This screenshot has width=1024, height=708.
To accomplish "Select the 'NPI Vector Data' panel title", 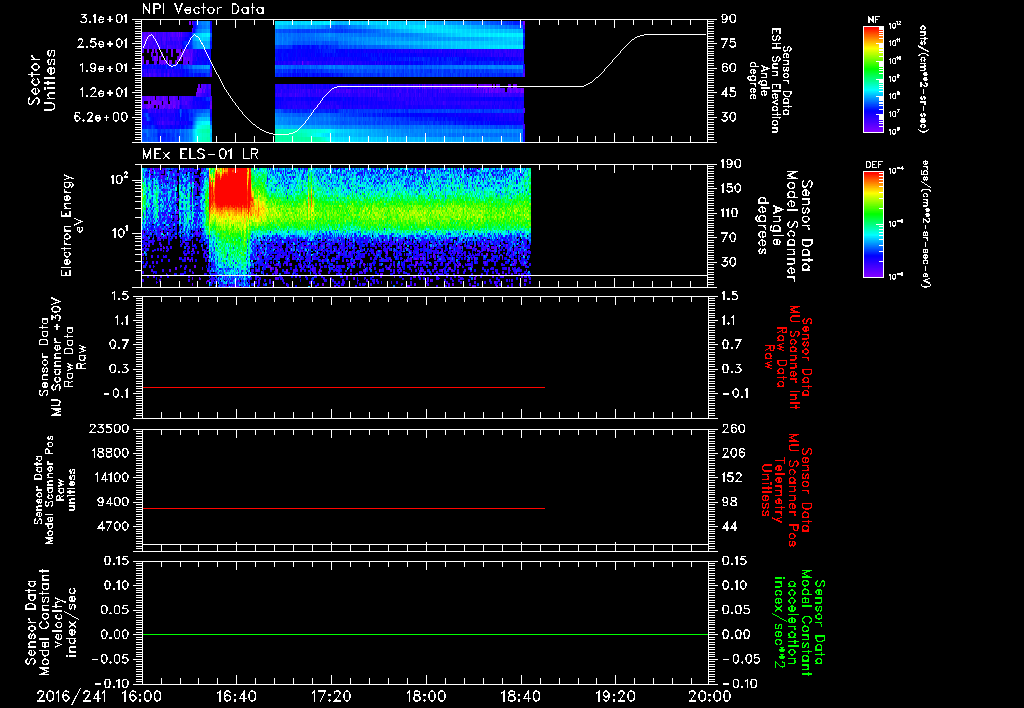I will click(203, 9).
